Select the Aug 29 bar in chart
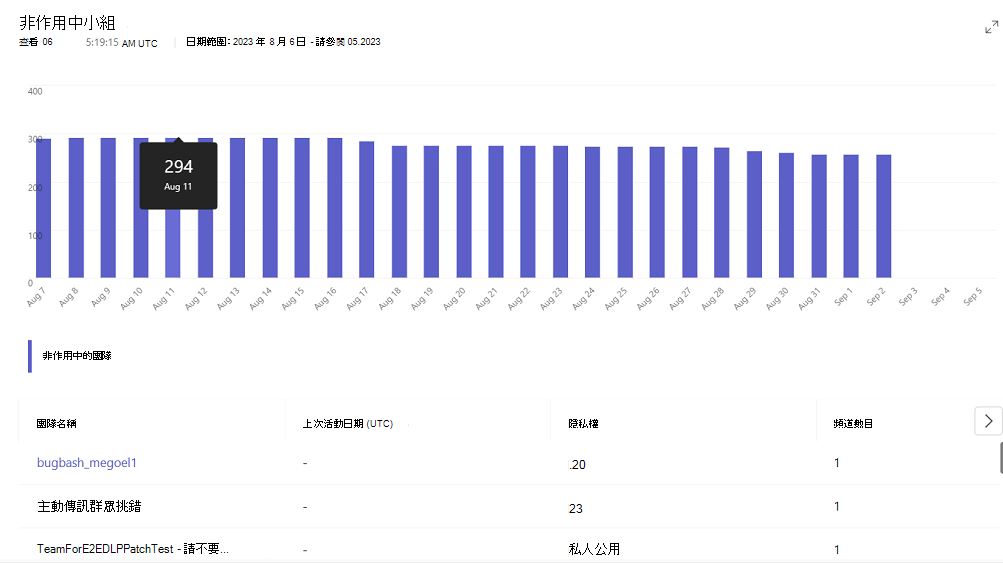Viewport: 1003px width, 563px height. point(754,215)
